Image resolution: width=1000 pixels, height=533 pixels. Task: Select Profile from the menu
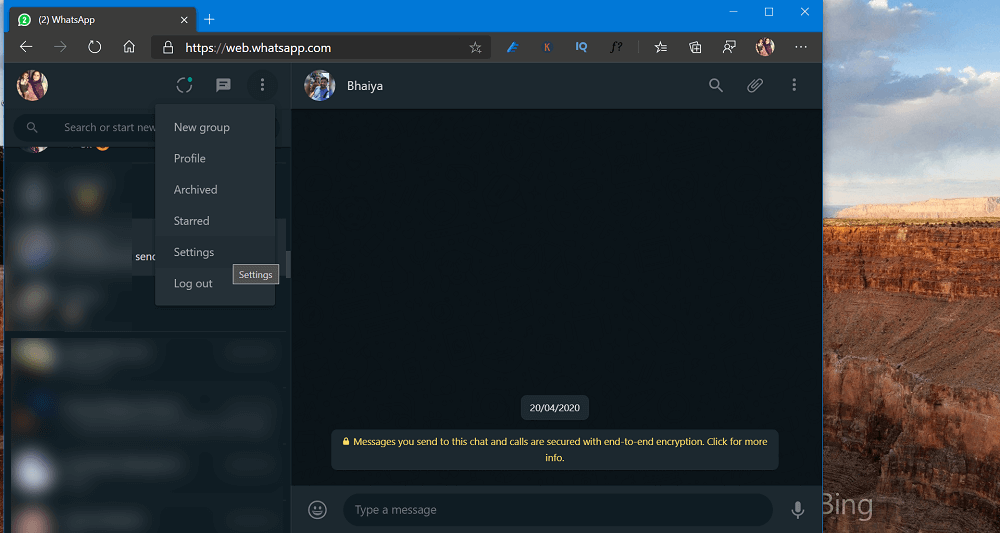215,159
